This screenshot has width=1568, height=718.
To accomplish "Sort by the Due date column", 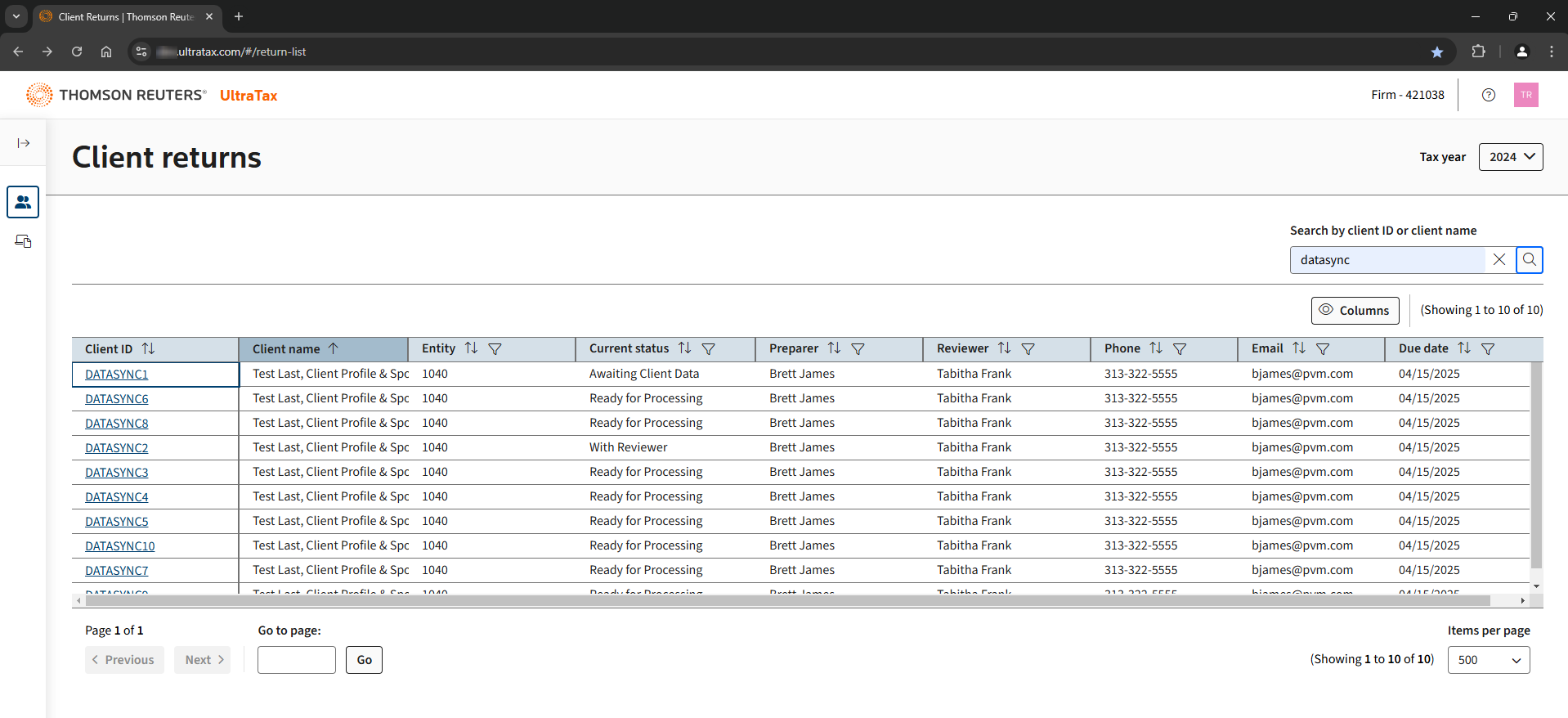I will [x=1463, y=348].
